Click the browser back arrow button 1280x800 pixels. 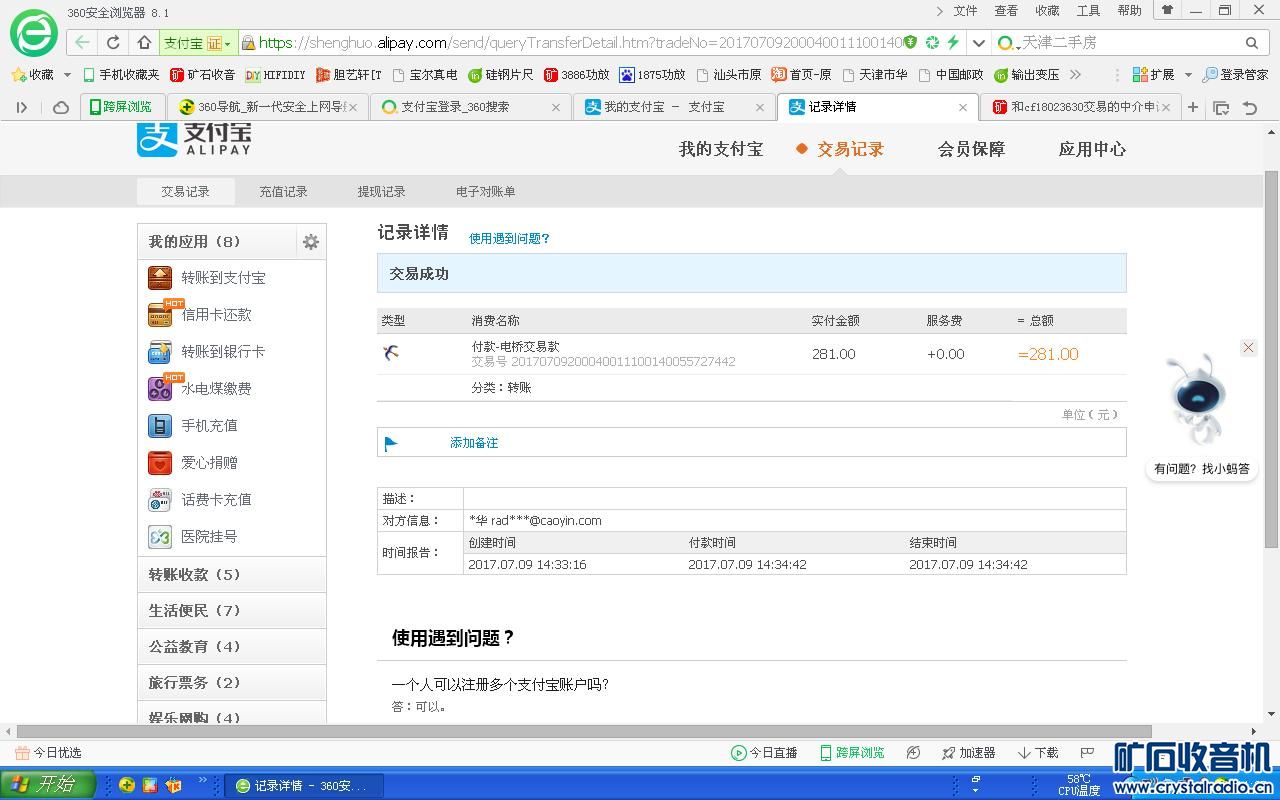click(83, 43)
